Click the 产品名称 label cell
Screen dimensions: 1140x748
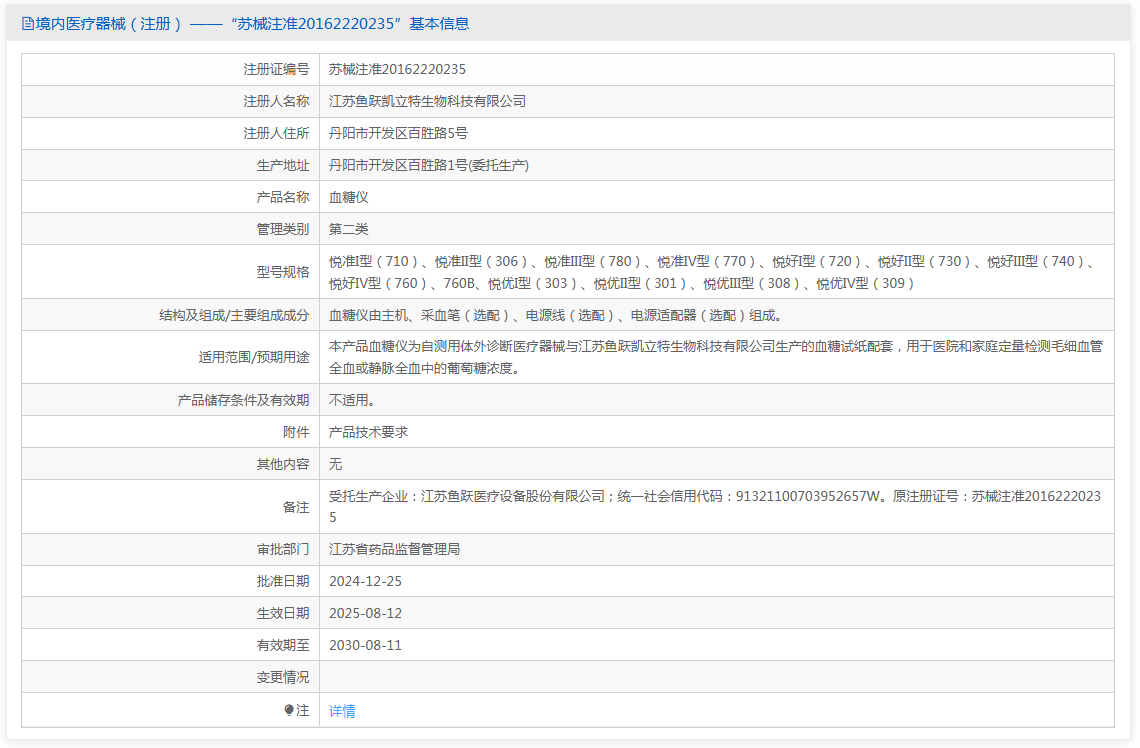(x=171, y=197)
